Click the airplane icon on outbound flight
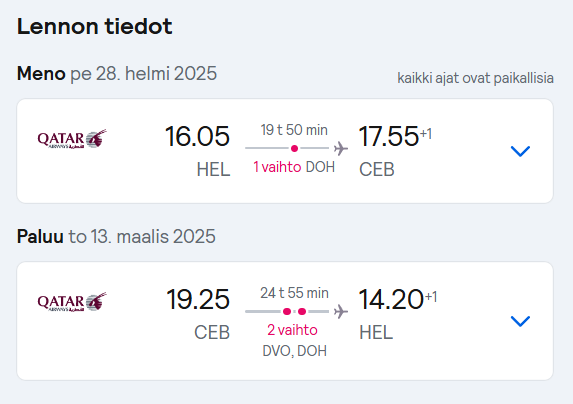573x404 pixels. tap(341, 148)
